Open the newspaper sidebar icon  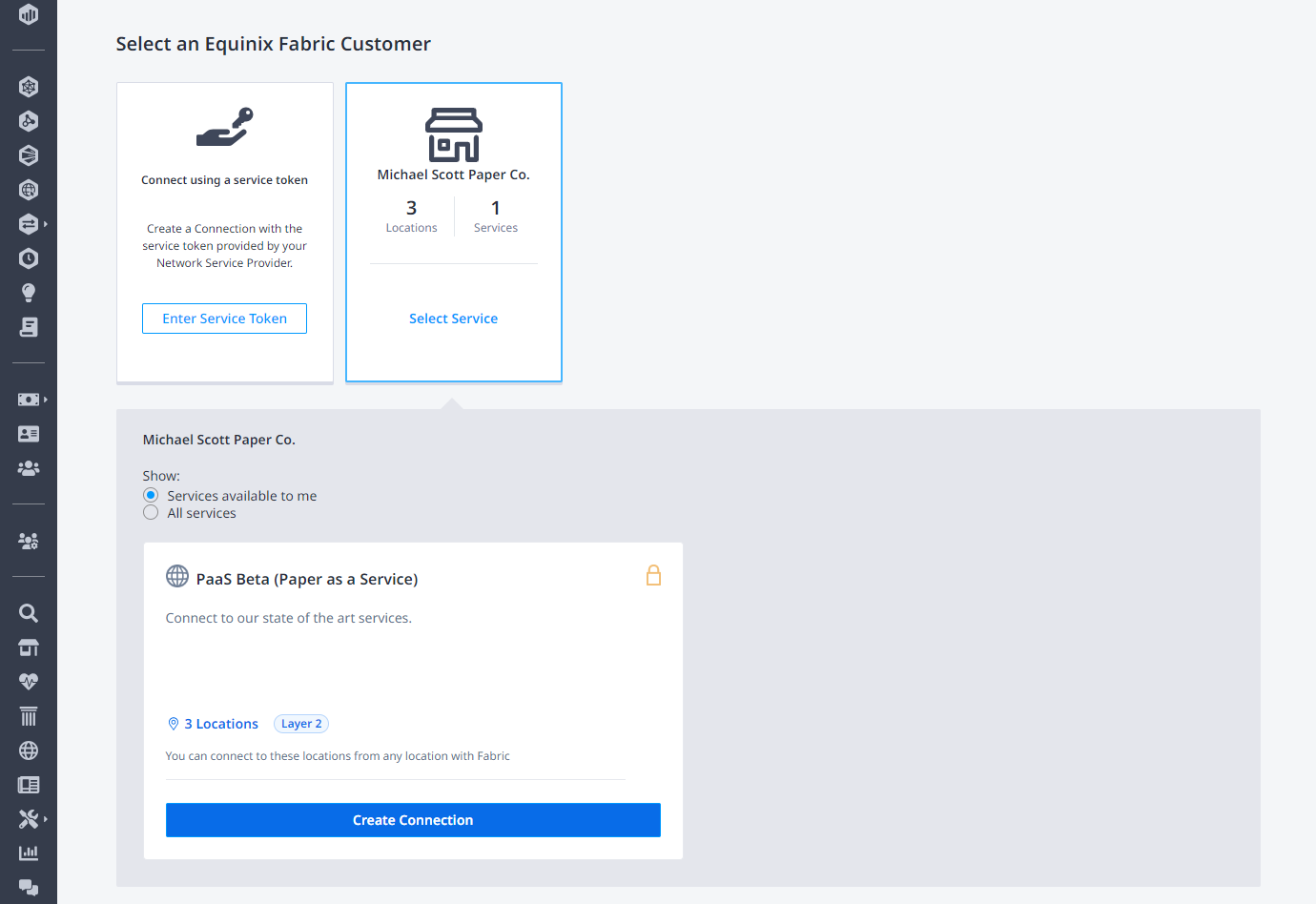point(29,785)
